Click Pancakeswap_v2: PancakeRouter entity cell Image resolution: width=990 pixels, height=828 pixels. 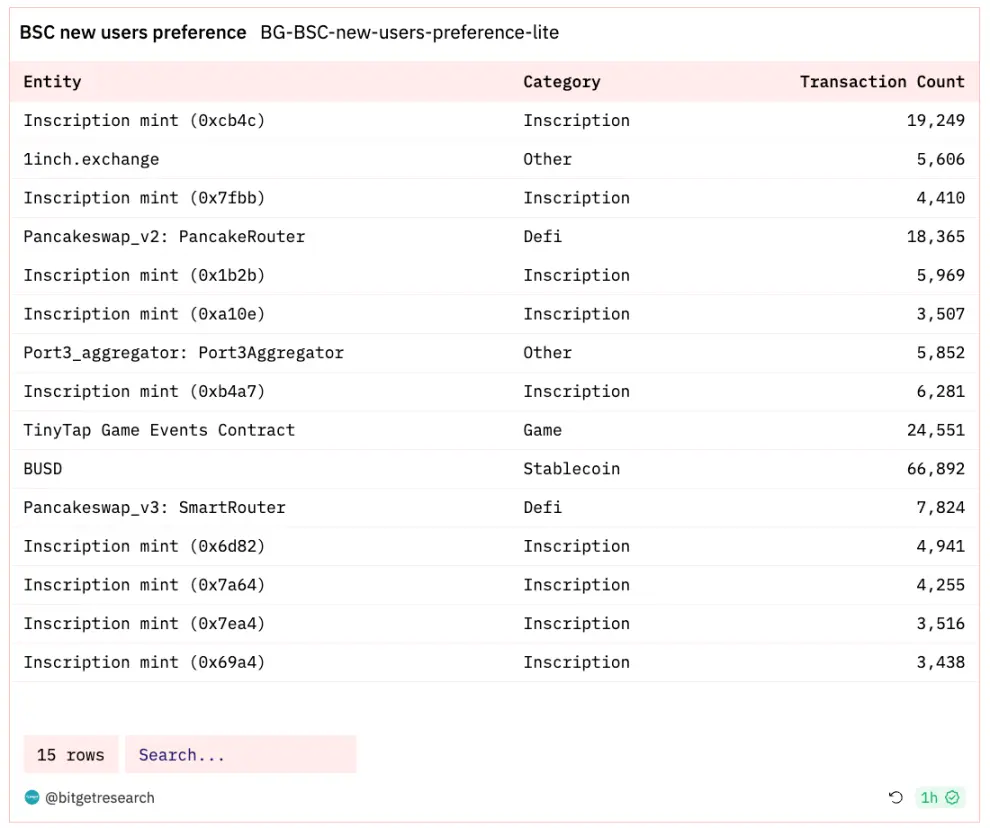click(x=164, y=237)
